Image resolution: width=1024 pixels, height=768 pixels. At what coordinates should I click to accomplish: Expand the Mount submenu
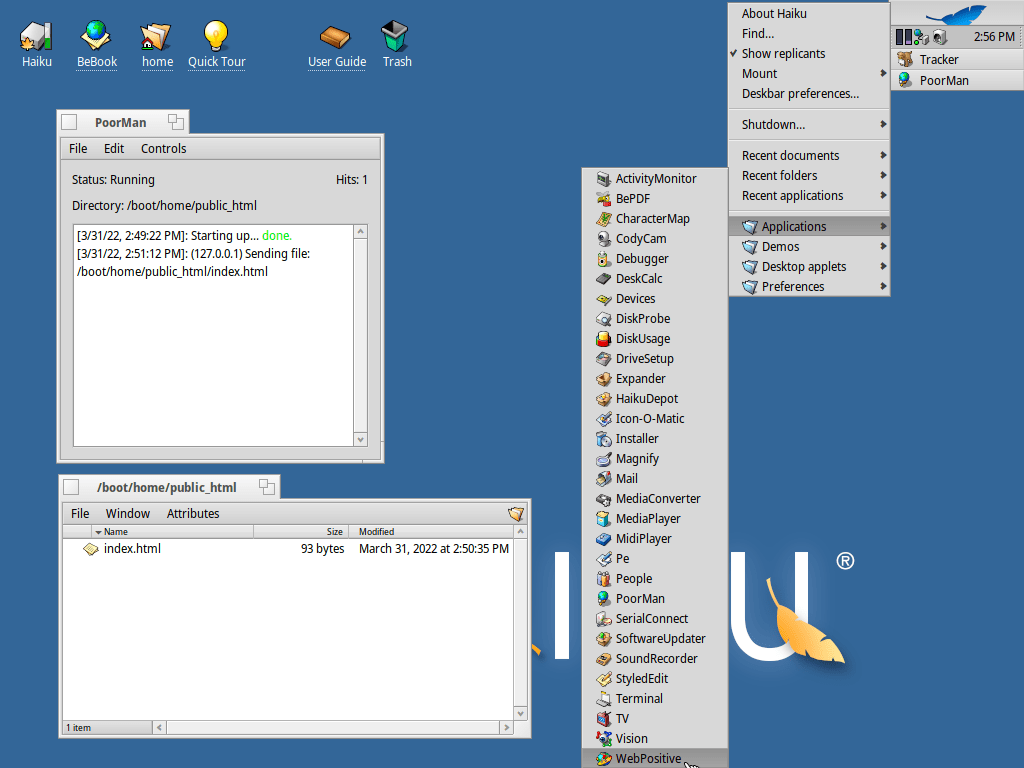tap(809, 74)
